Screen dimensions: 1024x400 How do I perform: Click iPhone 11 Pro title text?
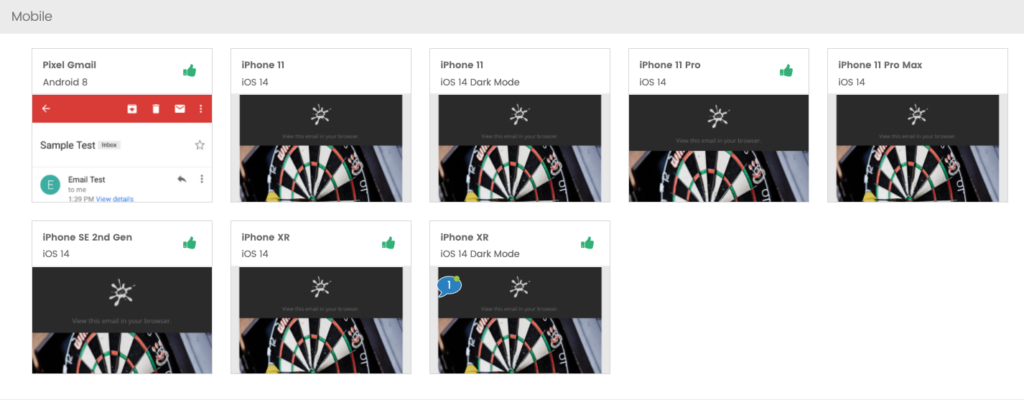(670, 65)
